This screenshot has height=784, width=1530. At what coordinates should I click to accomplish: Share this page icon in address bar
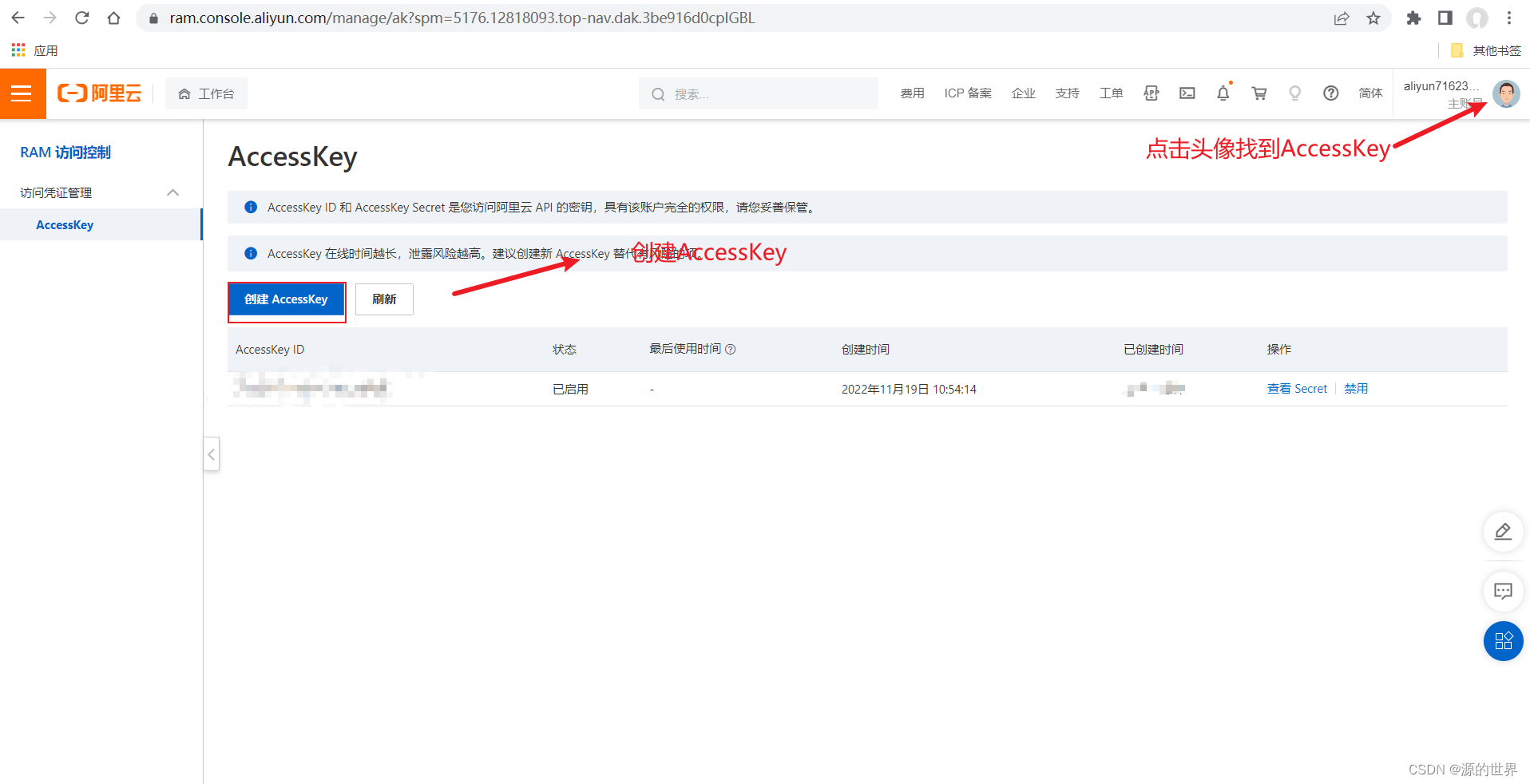(1342, 18)
